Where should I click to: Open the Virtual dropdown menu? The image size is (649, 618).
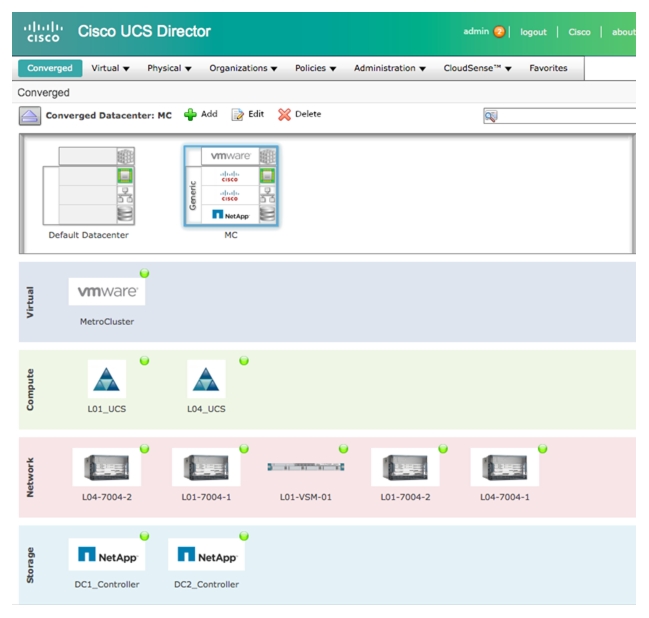click(111, 68)
